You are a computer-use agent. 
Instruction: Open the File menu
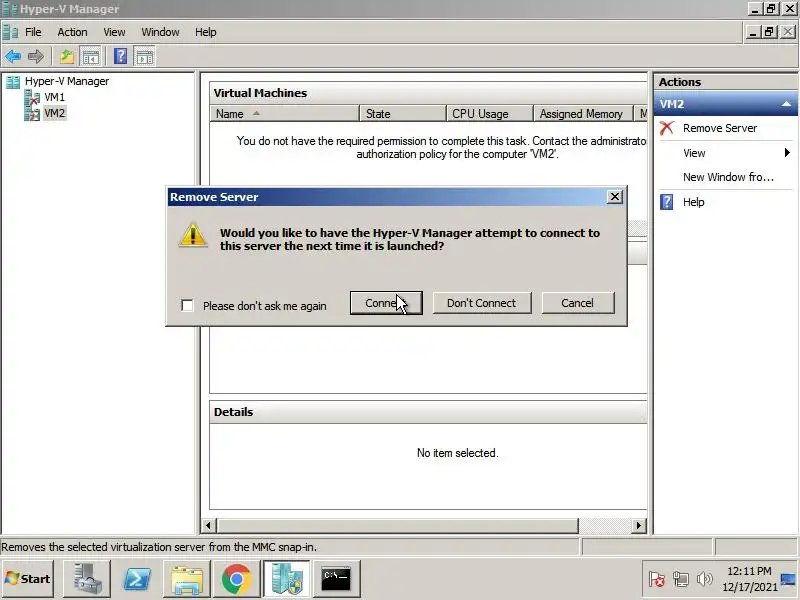pyautogui.click(x=33, y=32)
